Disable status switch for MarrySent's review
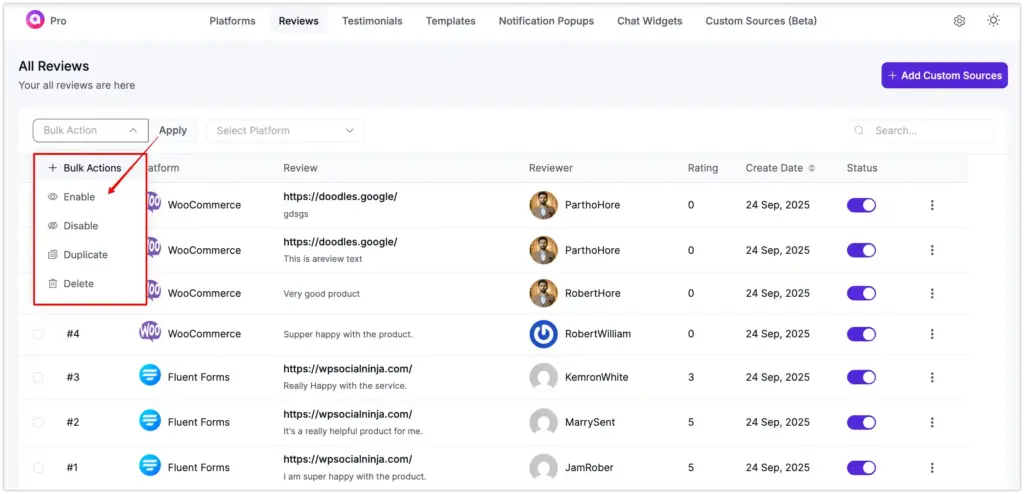The width and height of the screenshot is (1024, 494). click(x=861, y=422)
